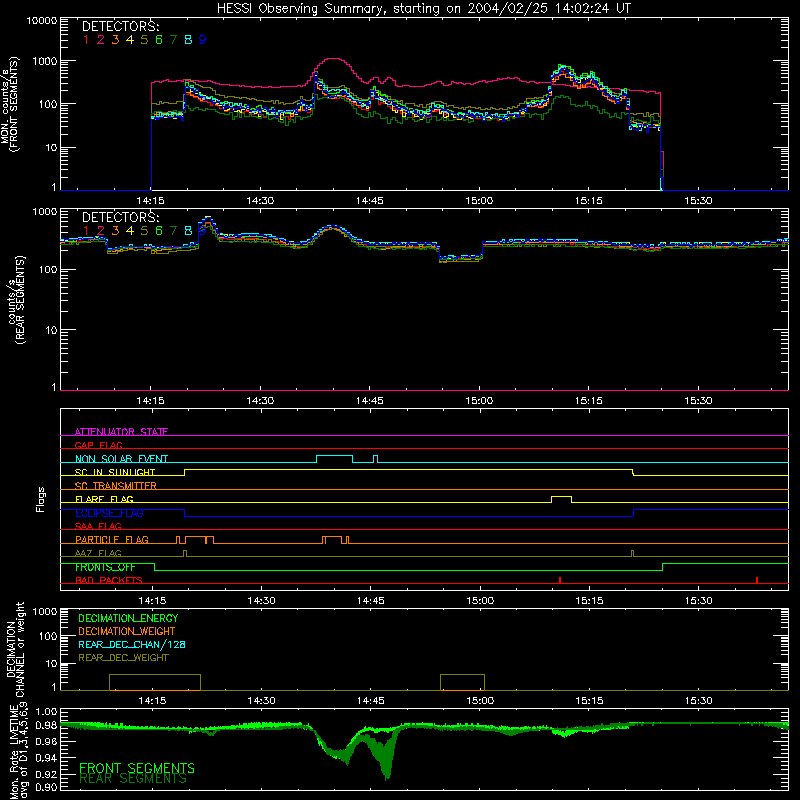Image resolution: width=800 pixels, height=800 pixels.
Task: Click the GAP FLAG label
Action: pyautogui.click(x=99, y=445)
